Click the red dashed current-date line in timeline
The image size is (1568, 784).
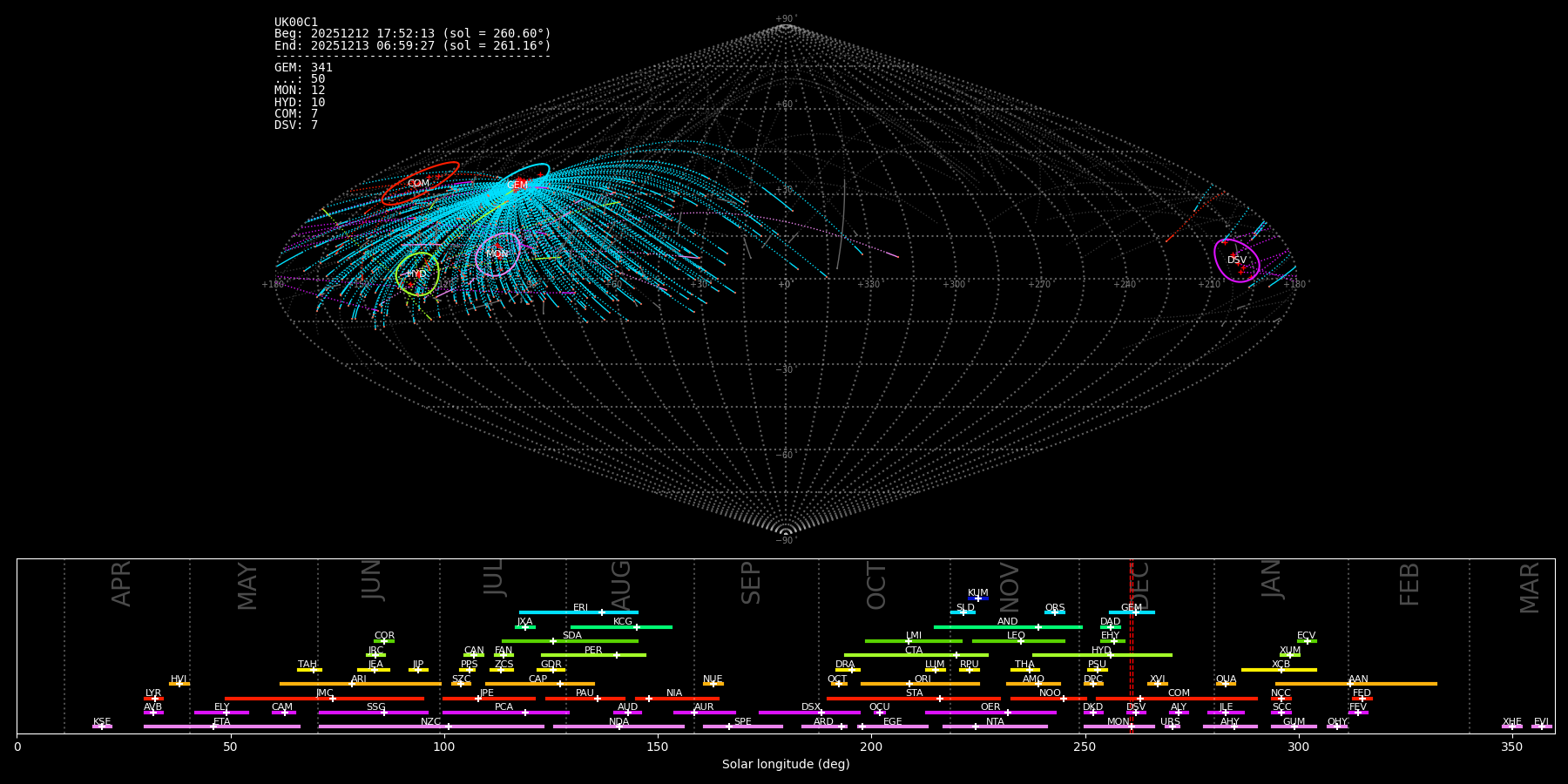coord(1132,645)
